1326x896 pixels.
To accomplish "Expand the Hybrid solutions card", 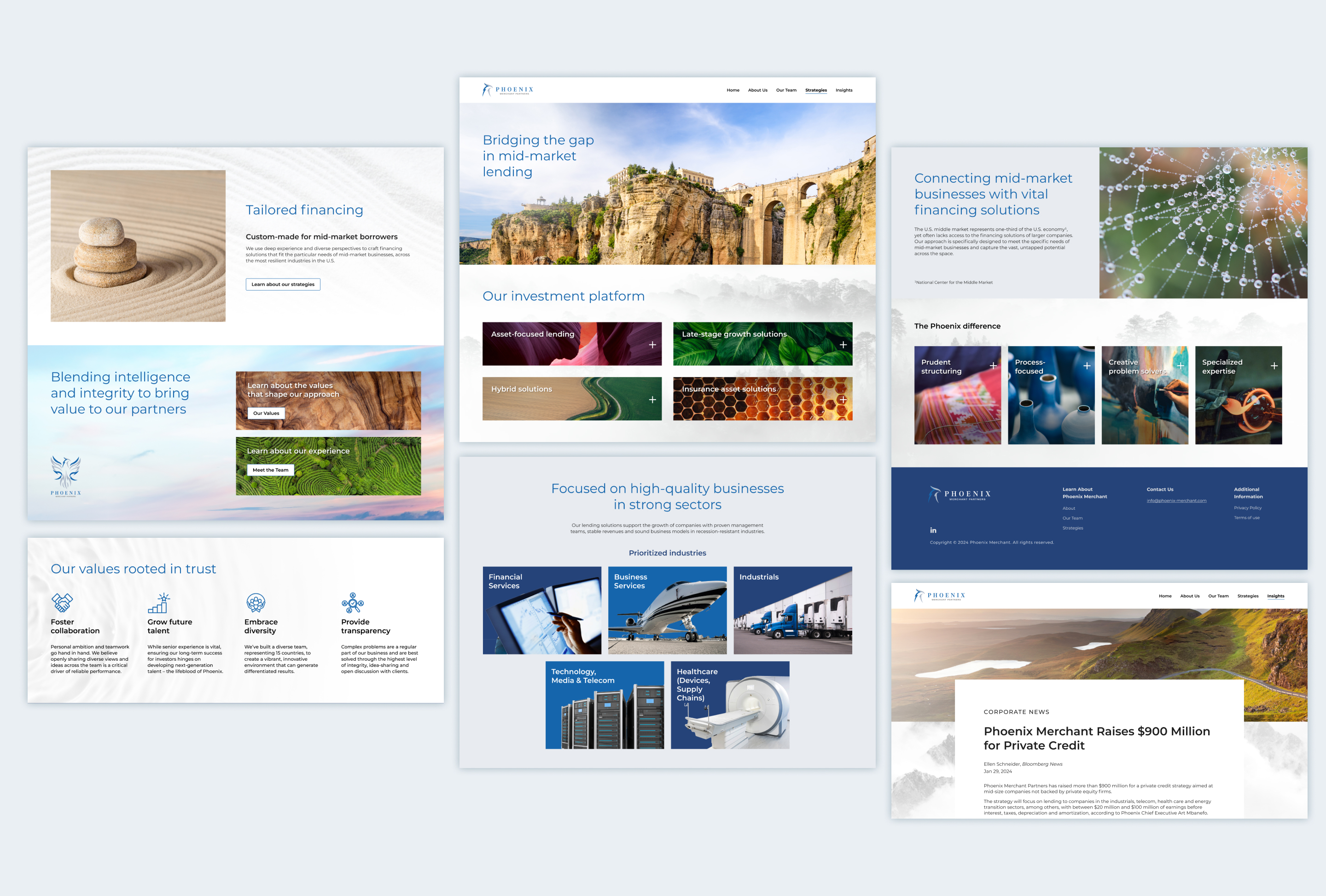I will [x=652, y=400].
